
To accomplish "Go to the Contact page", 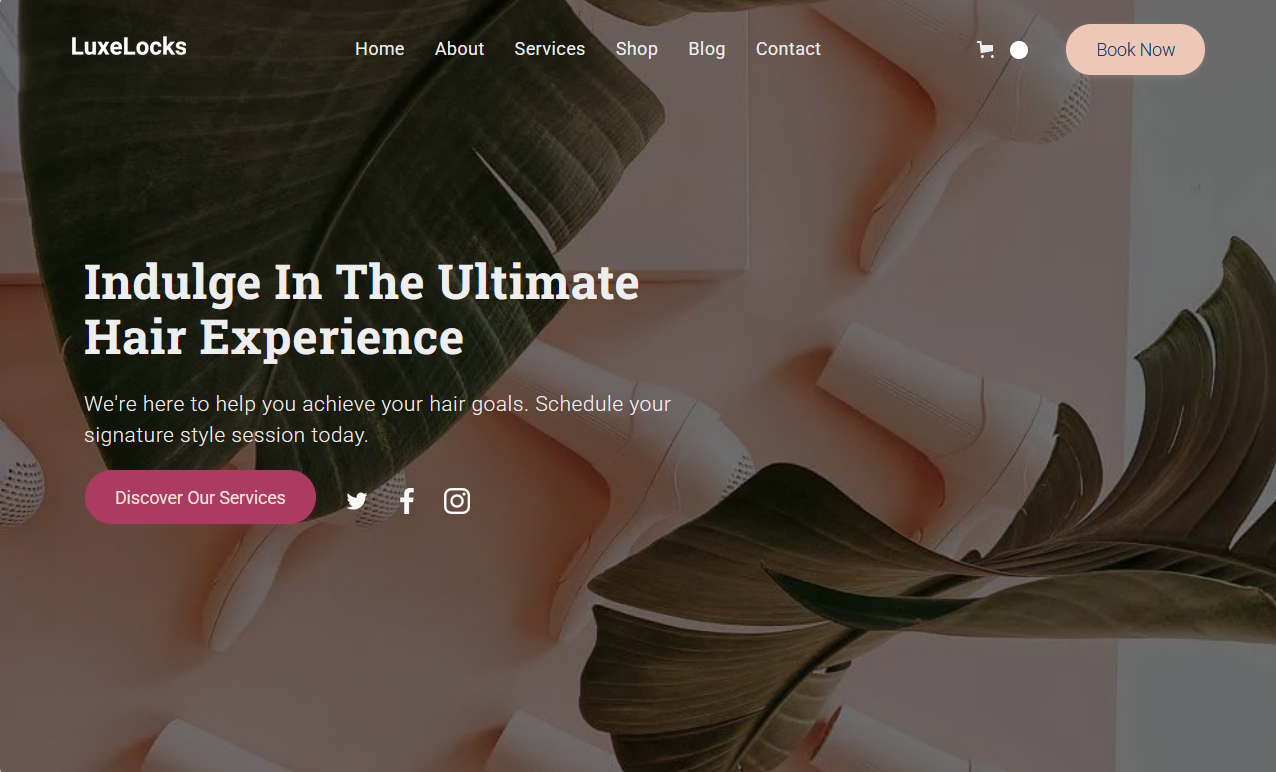I will 788,49.
